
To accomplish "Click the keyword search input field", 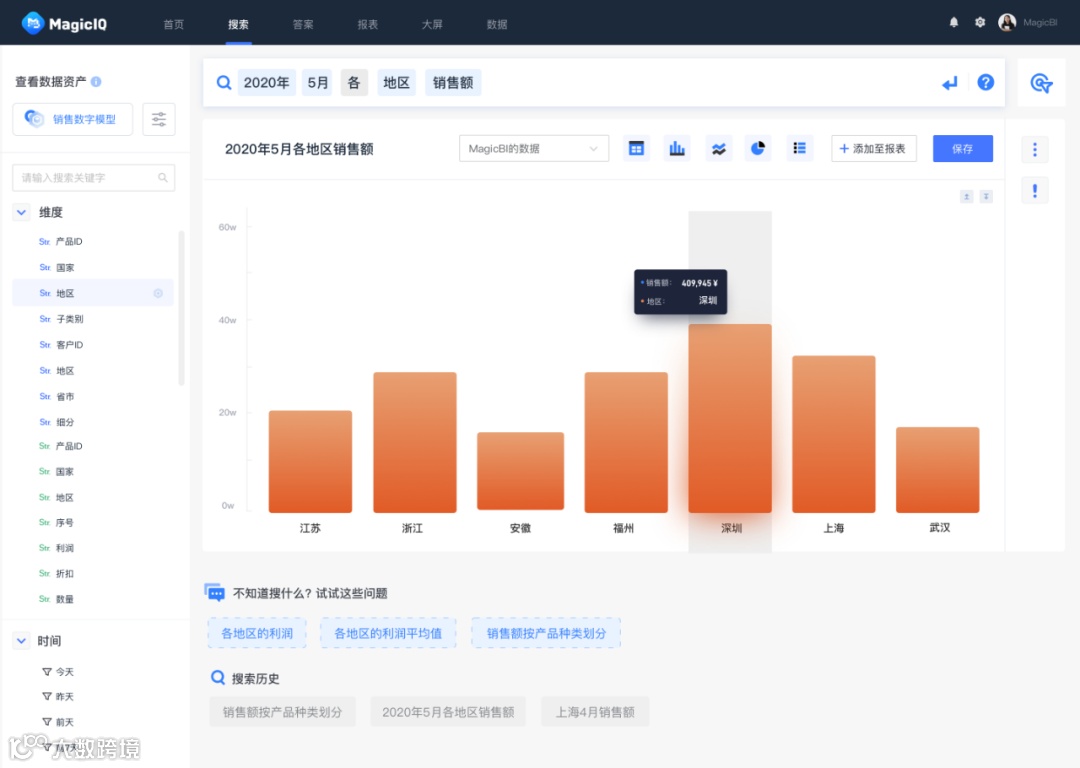I will [x=94, y=178].
